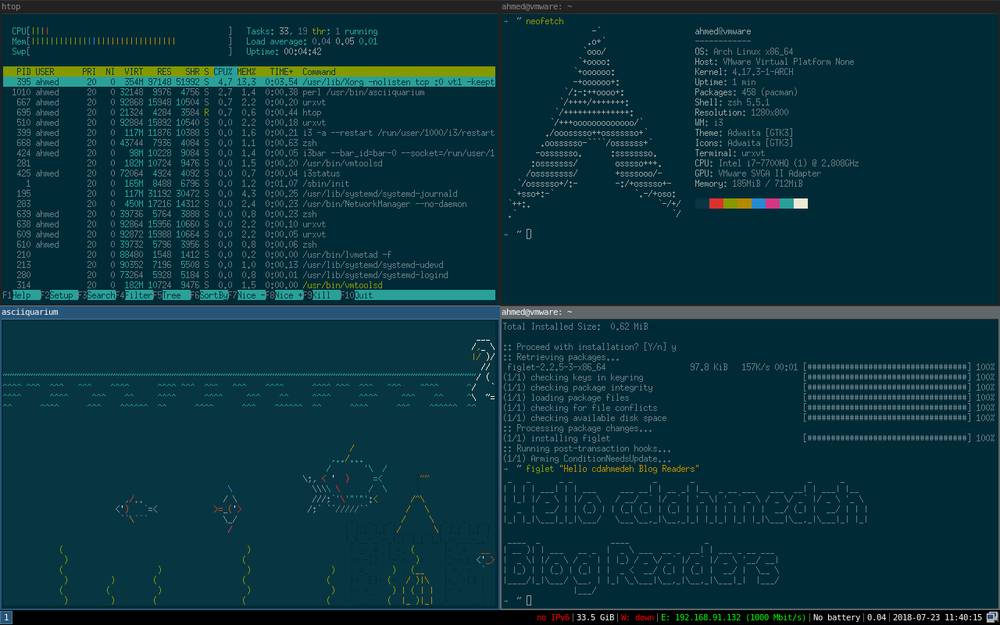The image size is (1000, 625).
Task: Select the i3status process row
Action: click(x=249, y=173)
